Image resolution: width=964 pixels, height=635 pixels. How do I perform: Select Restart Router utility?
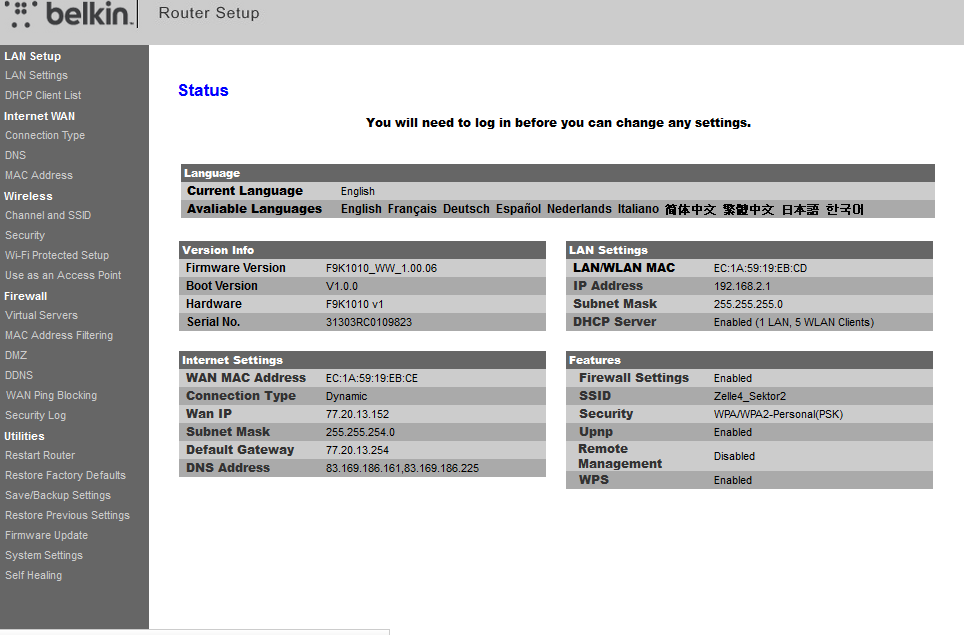click(40, 456)
